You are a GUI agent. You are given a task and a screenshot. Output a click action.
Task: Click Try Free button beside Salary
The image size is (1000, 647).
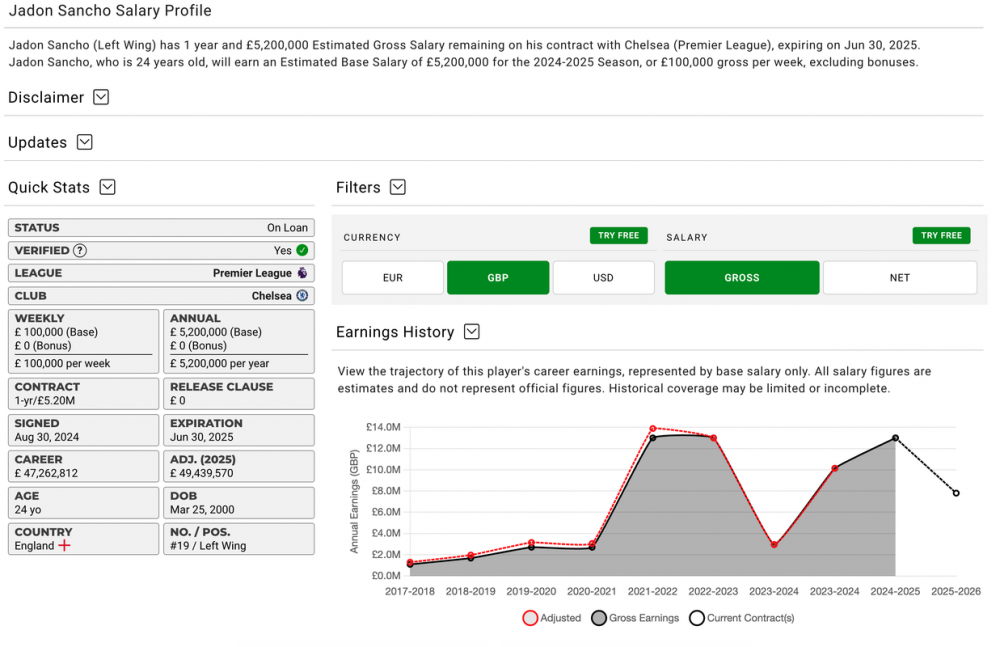pos(941,235)
